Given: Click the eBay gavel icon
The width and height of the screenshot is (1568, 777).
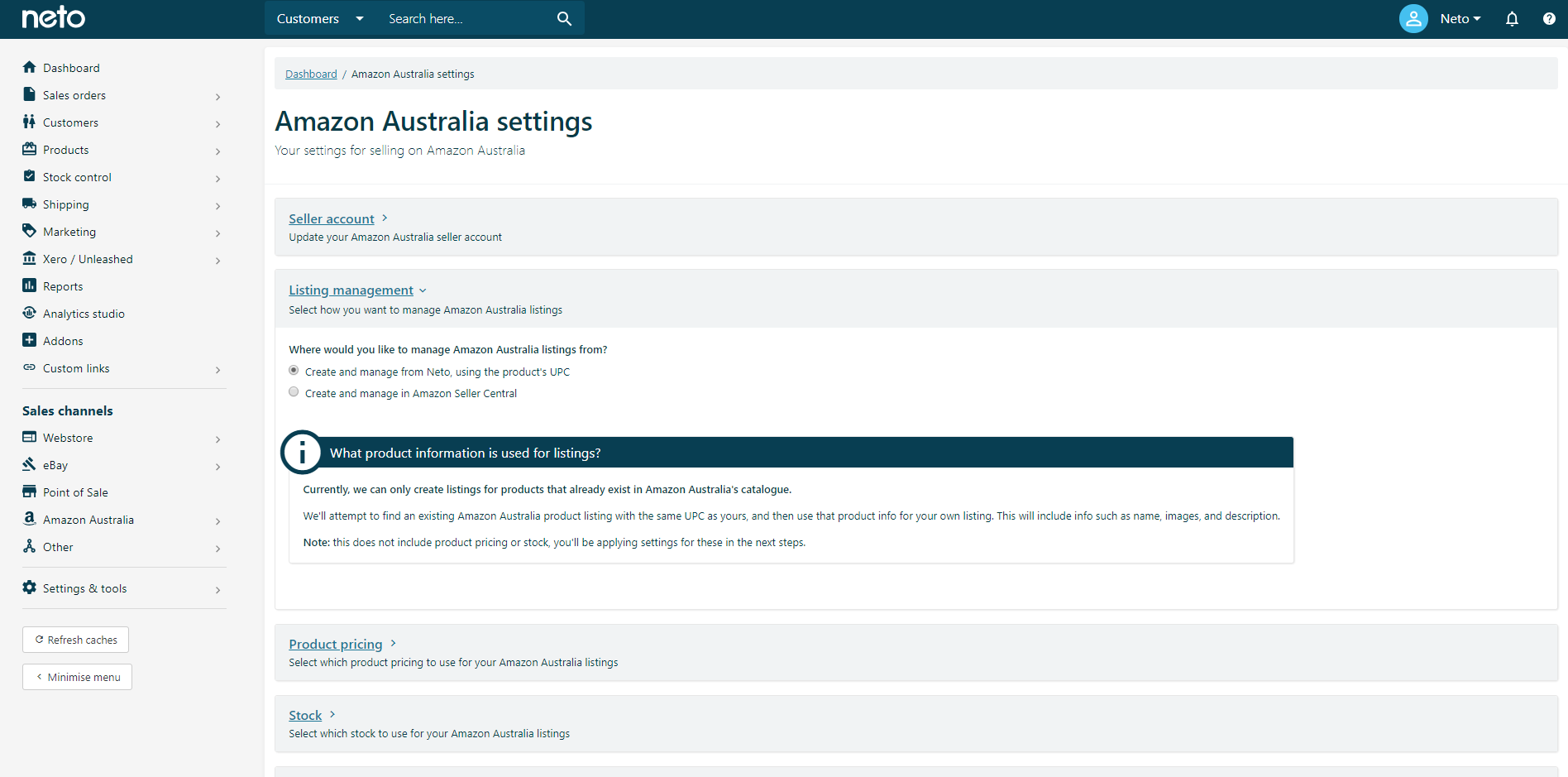Looking at the screenshot, I should pos(30,464).
